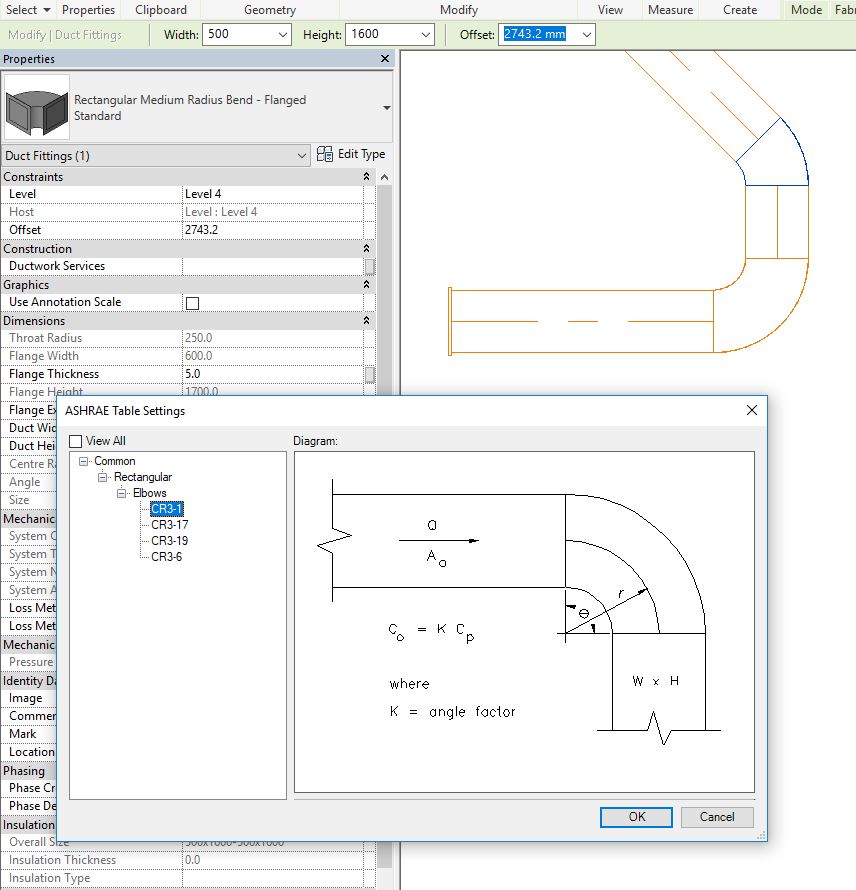Collapse the Graphics section

pos(366,284)
